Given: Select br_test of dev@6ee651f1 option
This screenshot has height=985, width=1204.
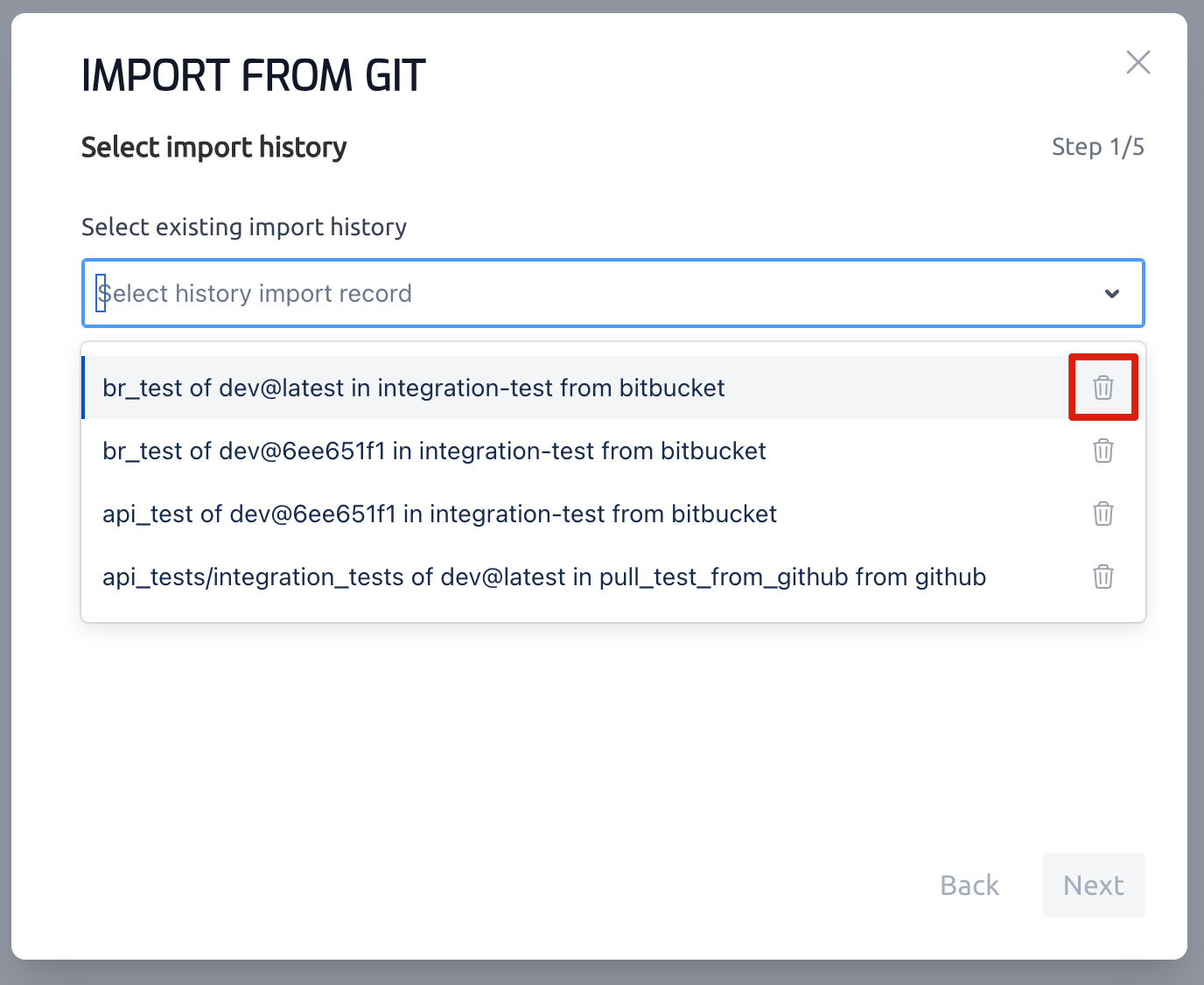Looking at the screenshot, I should (x=434, y=451).
